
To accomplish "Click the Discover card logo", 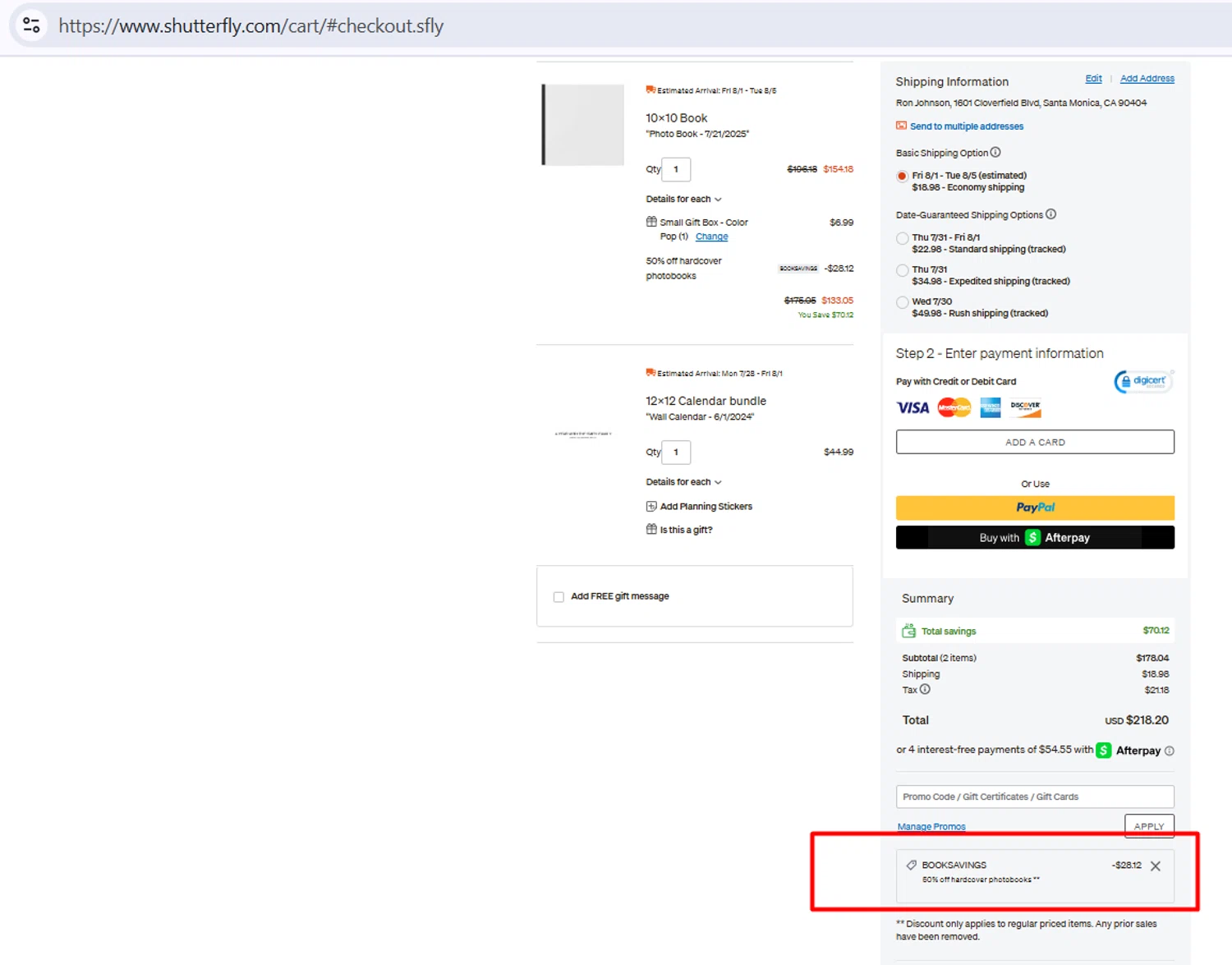I will (x=1025, y=407).
